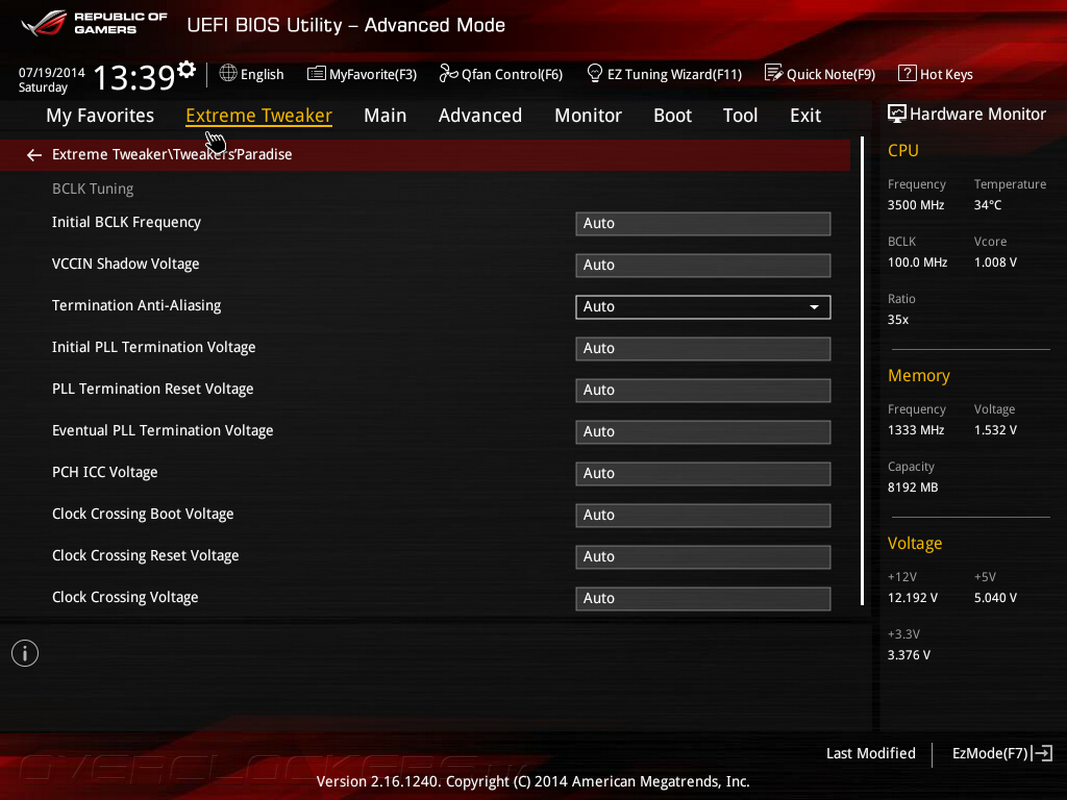Click the CPU frequency value 3500 MHz

pyautogui.click(x=916, y=205)
